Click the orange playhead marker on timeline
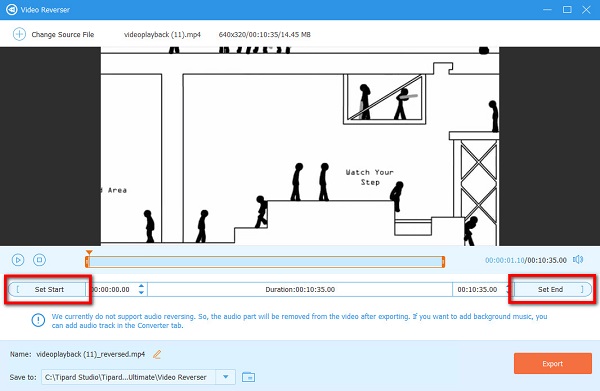600x391 pixels. [89, 253]
